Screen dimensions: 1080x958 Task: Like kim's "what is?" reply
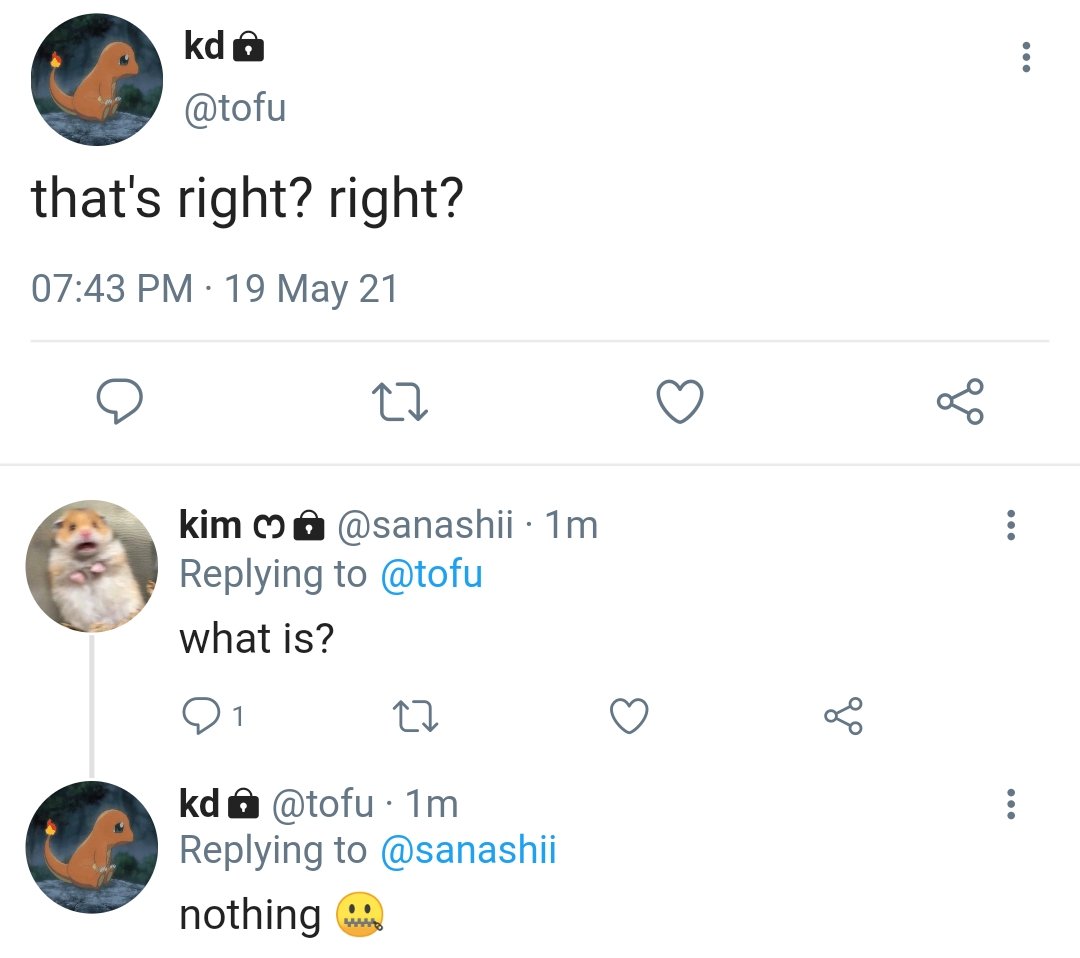pos(629,716)
